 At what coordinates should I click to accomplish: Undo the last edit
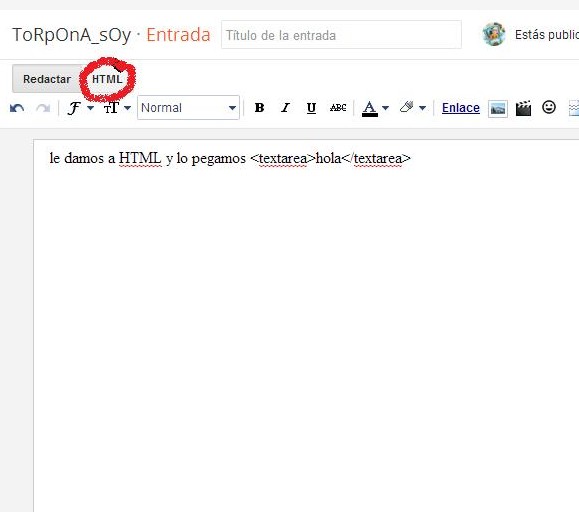coord(17,108)
